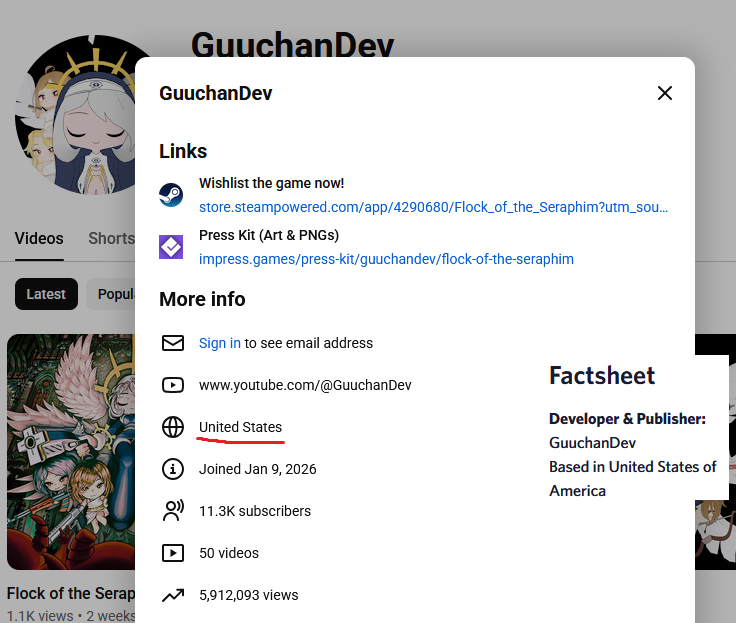Viewport: 736px width, 623px height.
Task: Click the GuuchanDev dialog title
Action: pos(216,93)
